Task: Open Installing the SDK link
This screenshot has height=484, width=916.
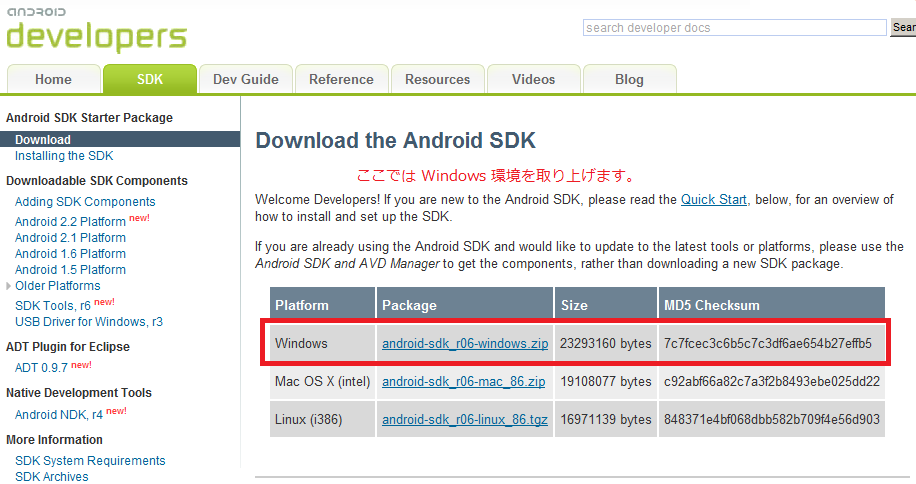Action: (64, 156)
